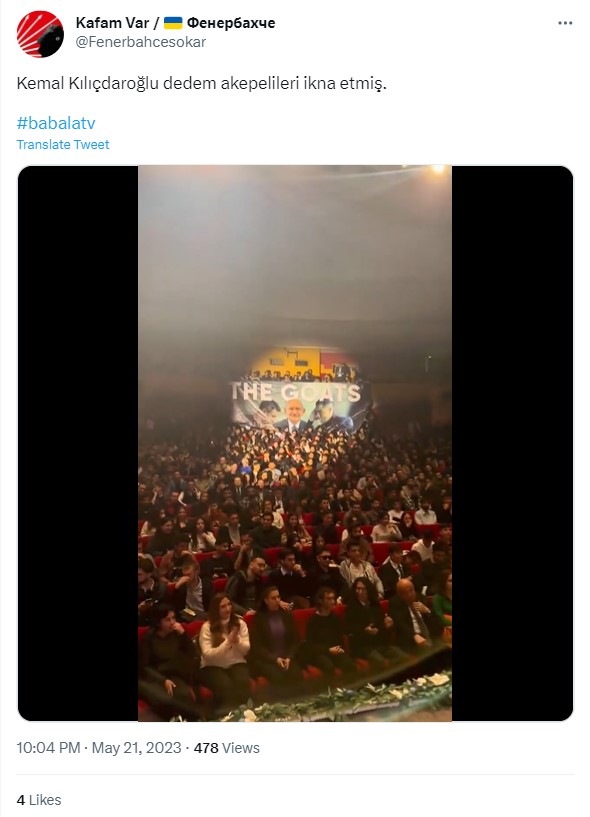The image size is (590, 817).
Task: Click the 10:04 PM time text
Action: (x=48, y=748)
